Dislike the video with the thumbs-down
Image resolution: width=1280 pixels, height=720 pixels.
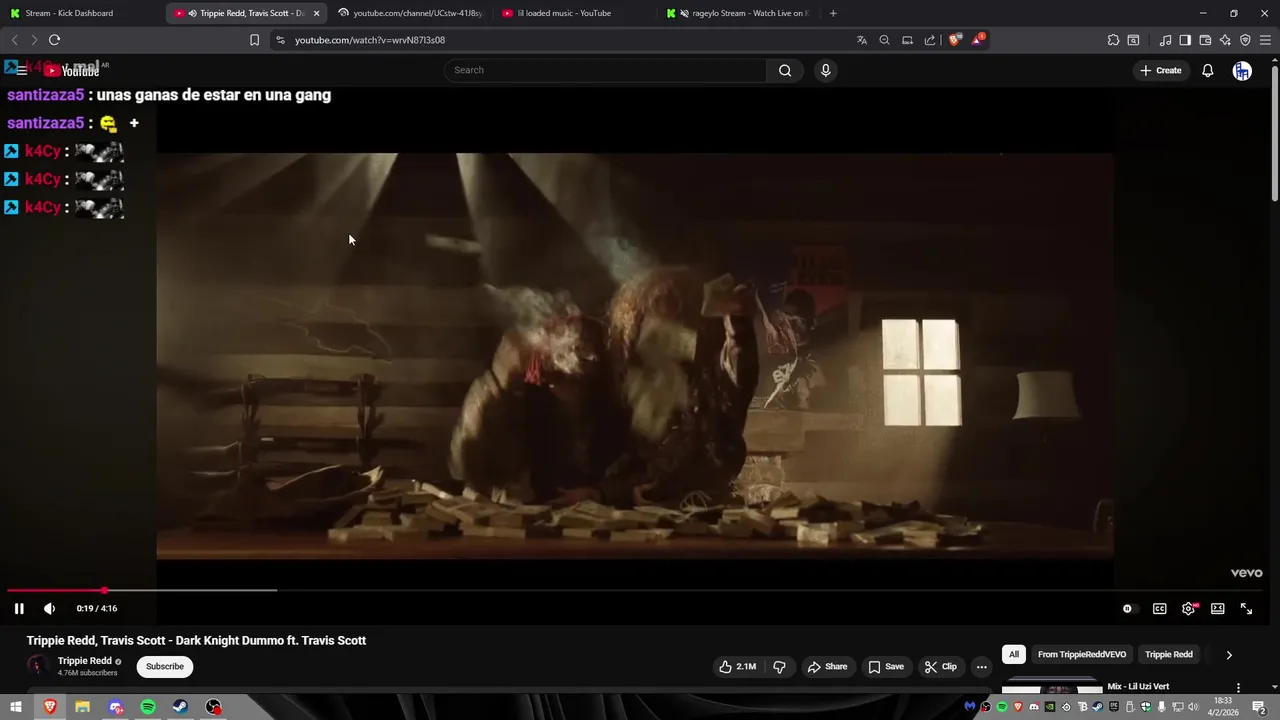(779, 667)
